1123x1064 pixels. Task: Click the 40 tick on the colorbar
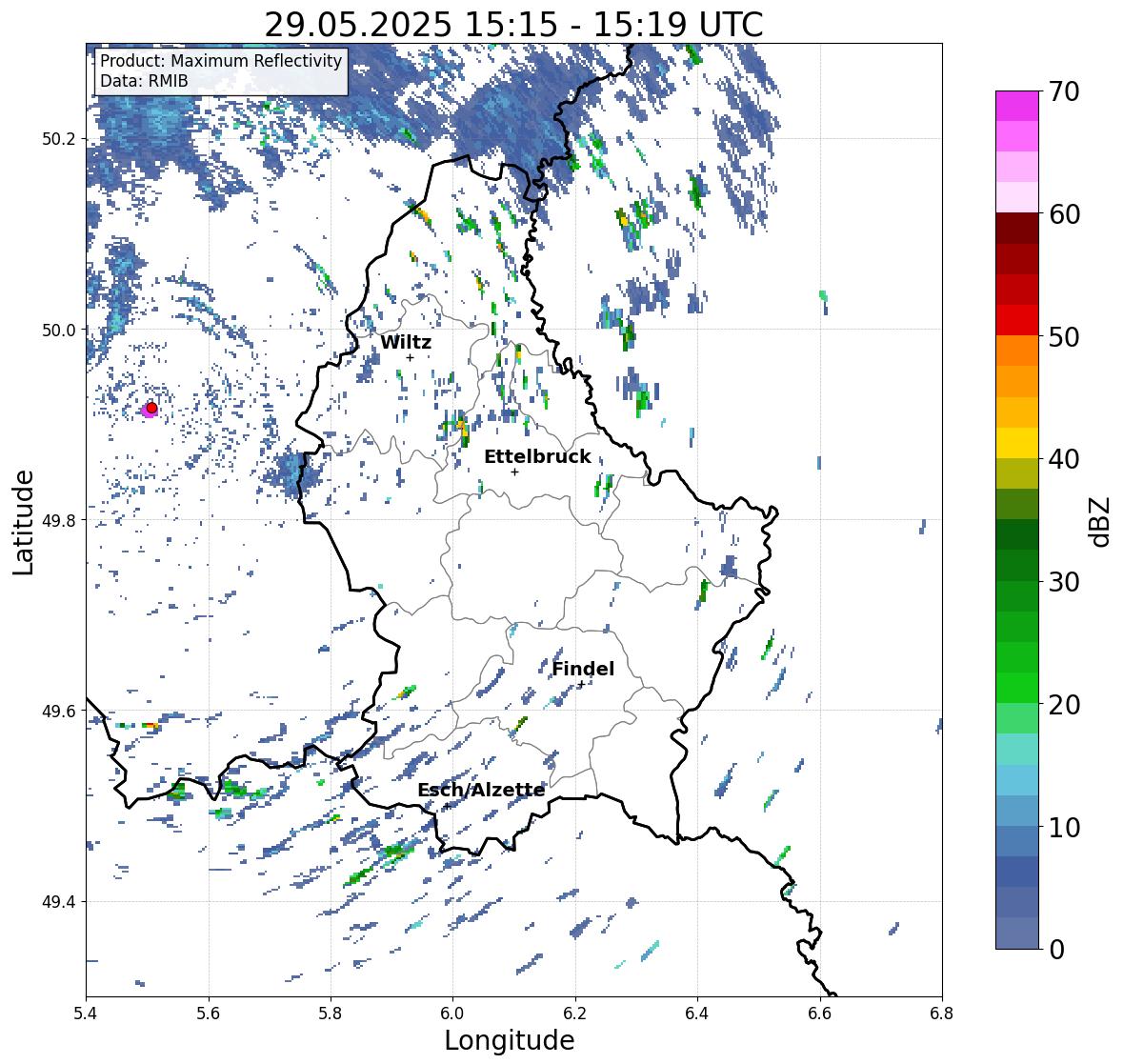pos(1064,459)
